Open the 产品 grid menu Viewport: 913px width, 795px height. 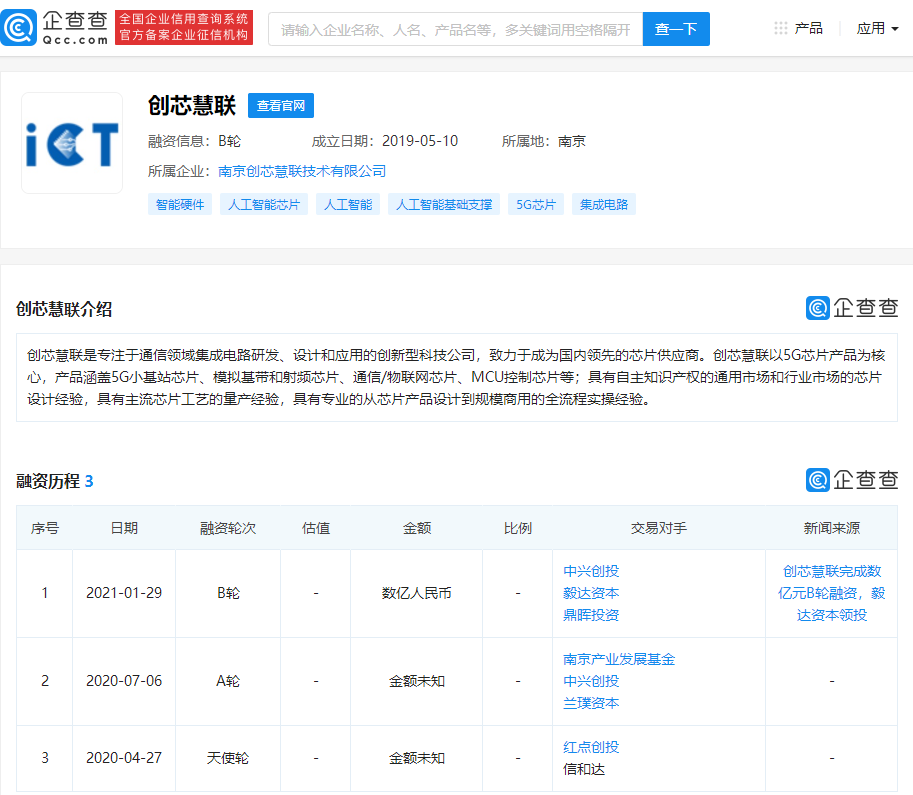click(798, 28)
